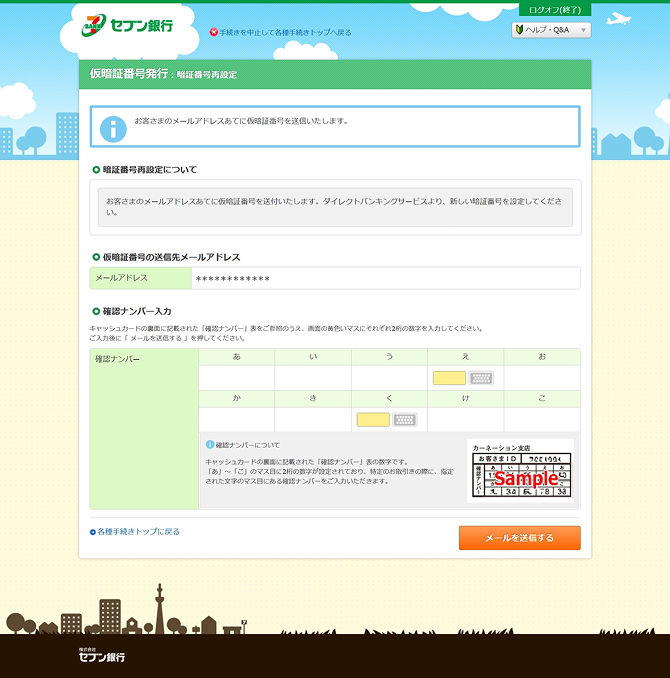Image resolution: width=670 pixels, height=678 pixels.
Task: Open software keyboard for え field
Action: [481, 378]
